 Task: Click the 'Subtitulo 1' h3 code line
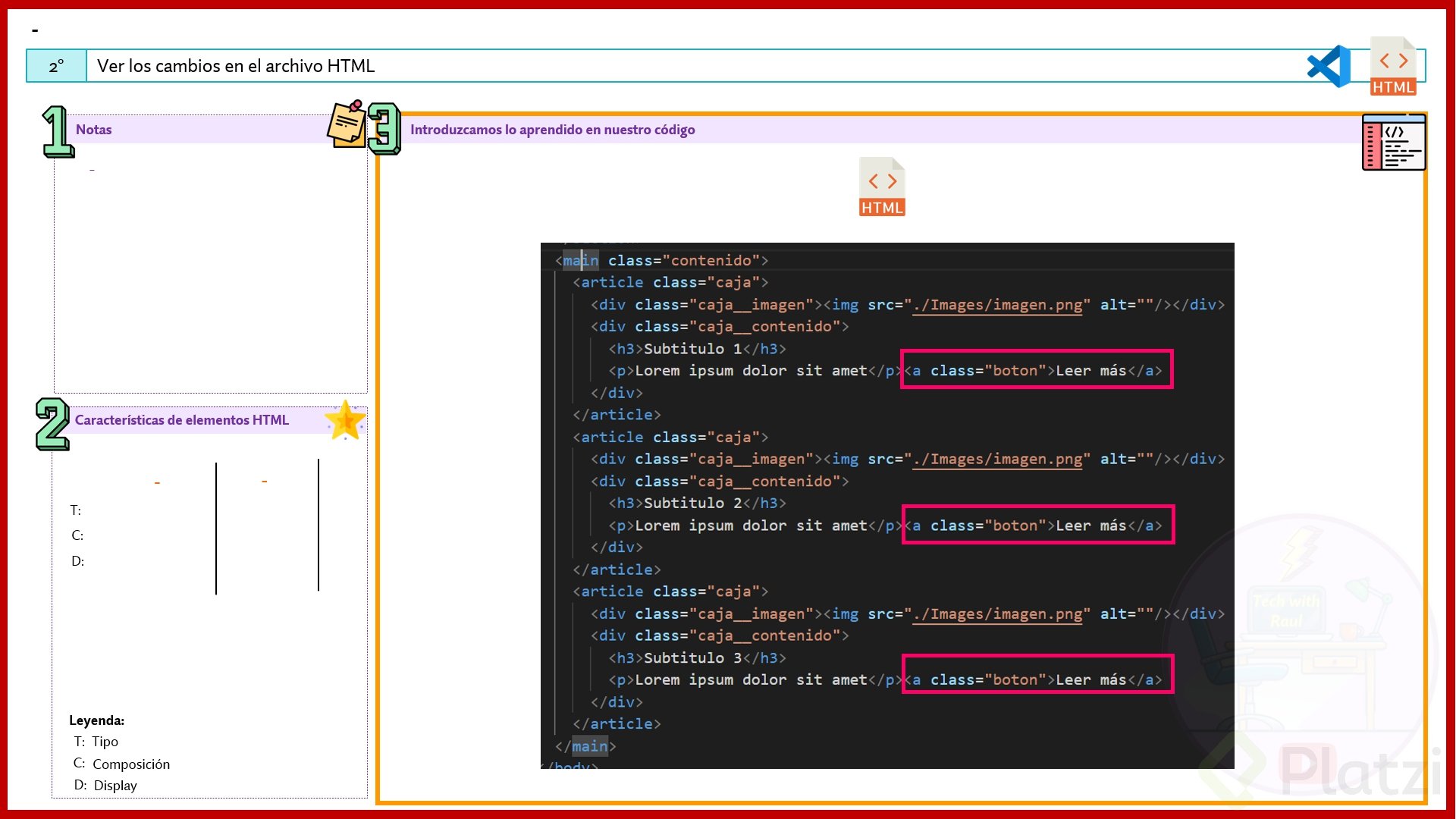(697, 349)
